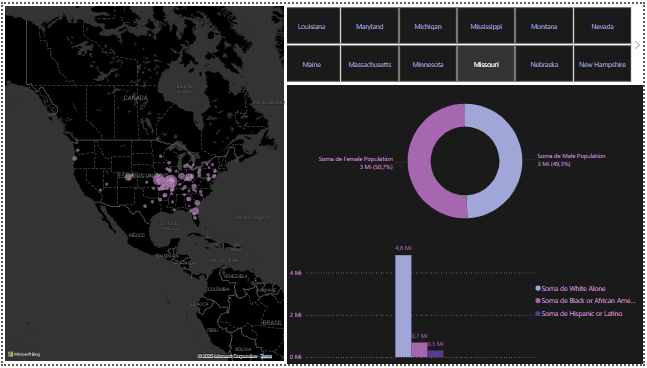Click the Hispanic or Latino 0,3 Mi bar
647x368 pixels.
(x=435, y=354)
